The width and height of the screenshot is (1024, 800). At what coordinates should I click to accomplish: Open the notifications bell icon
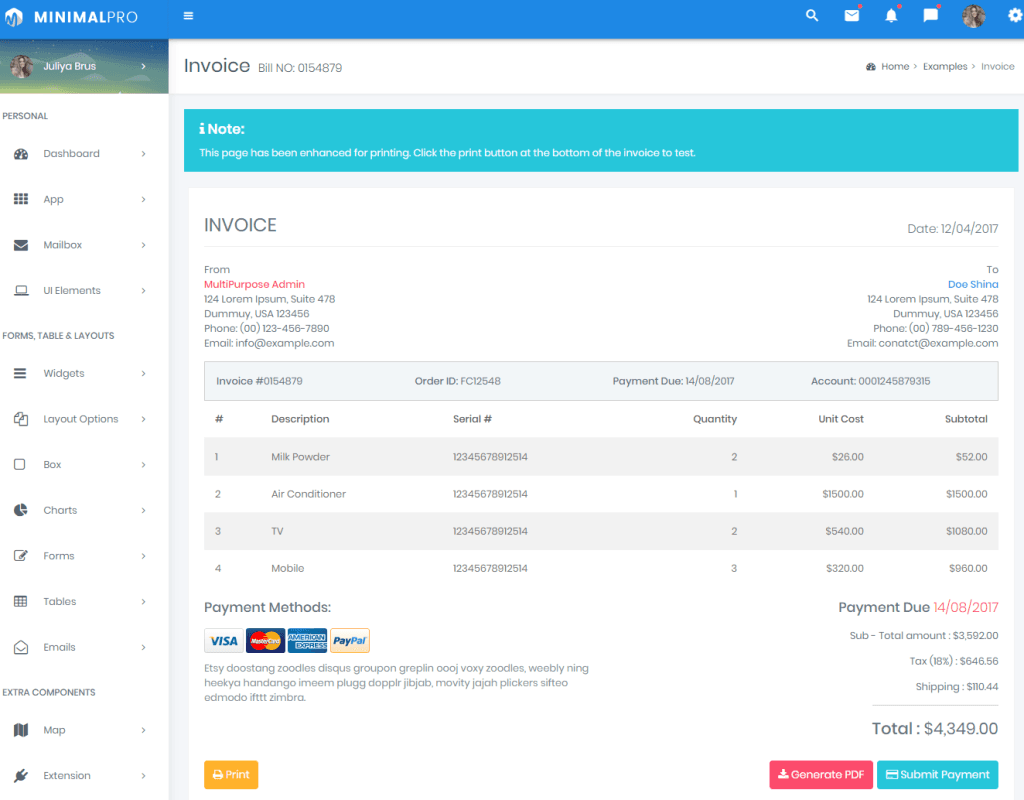click(891, 15)
